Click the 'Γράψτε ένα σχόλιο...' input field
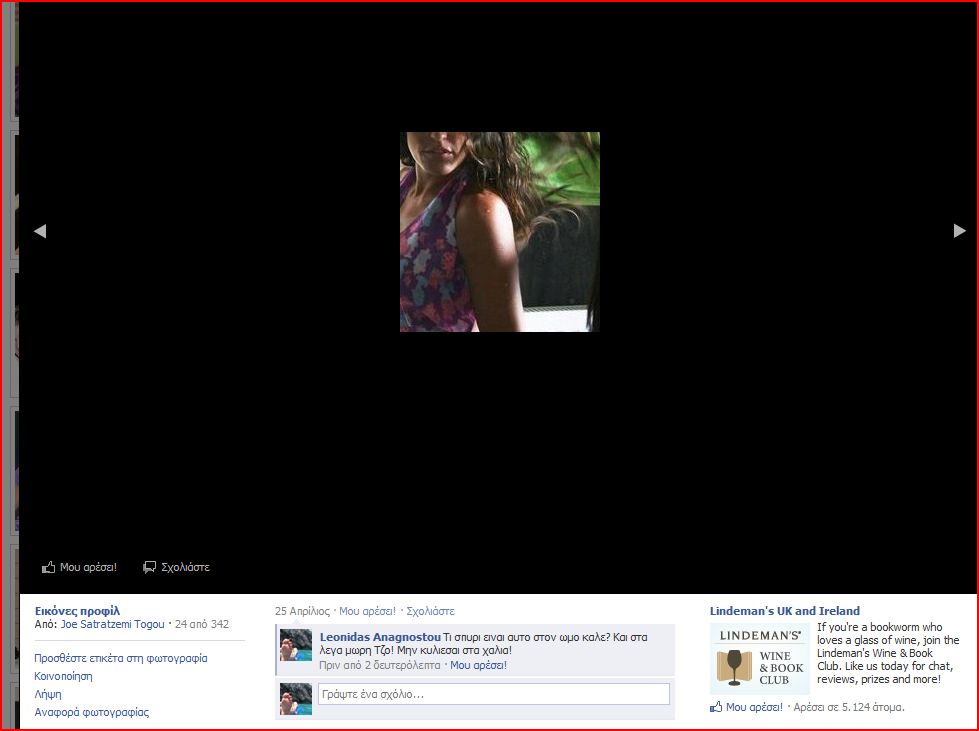 (494, 694)
